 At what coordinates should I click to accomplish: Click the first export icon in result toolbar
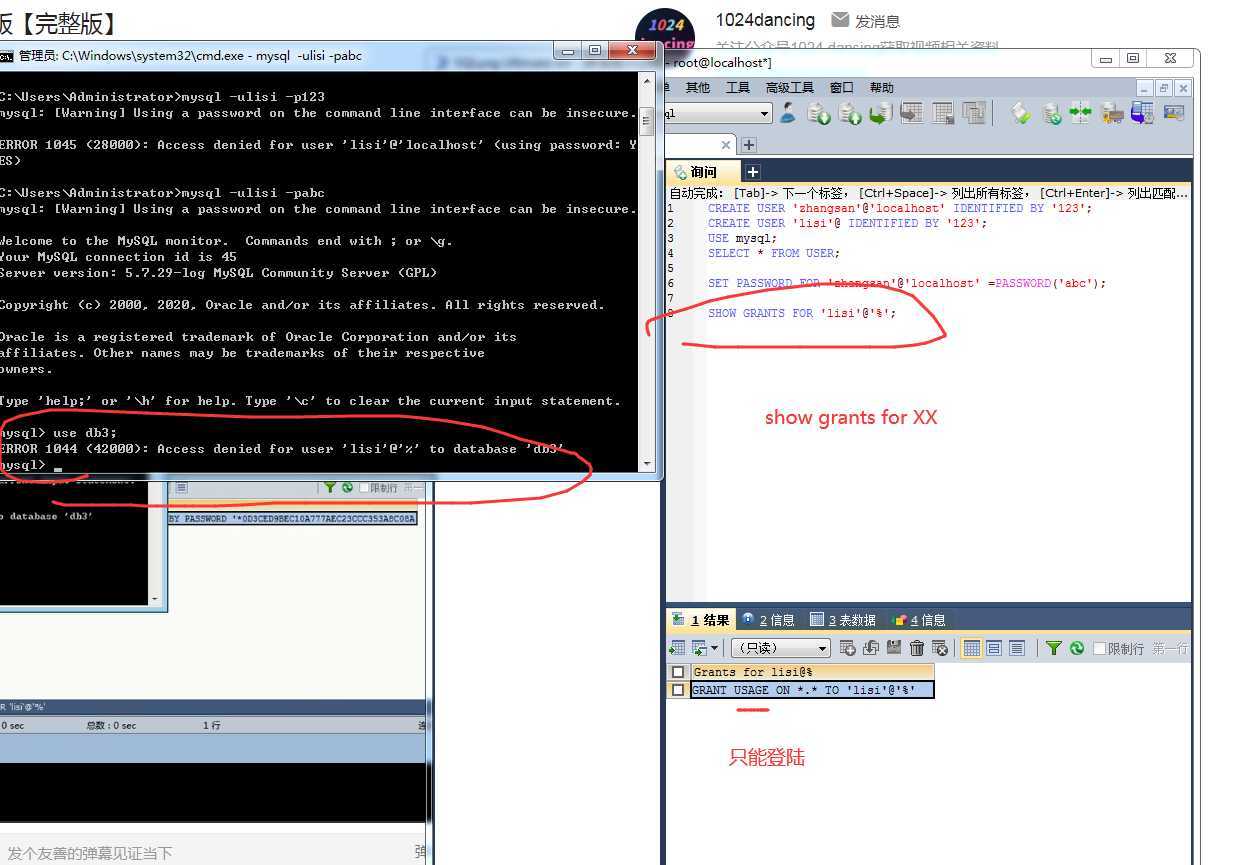coord(677,648)
